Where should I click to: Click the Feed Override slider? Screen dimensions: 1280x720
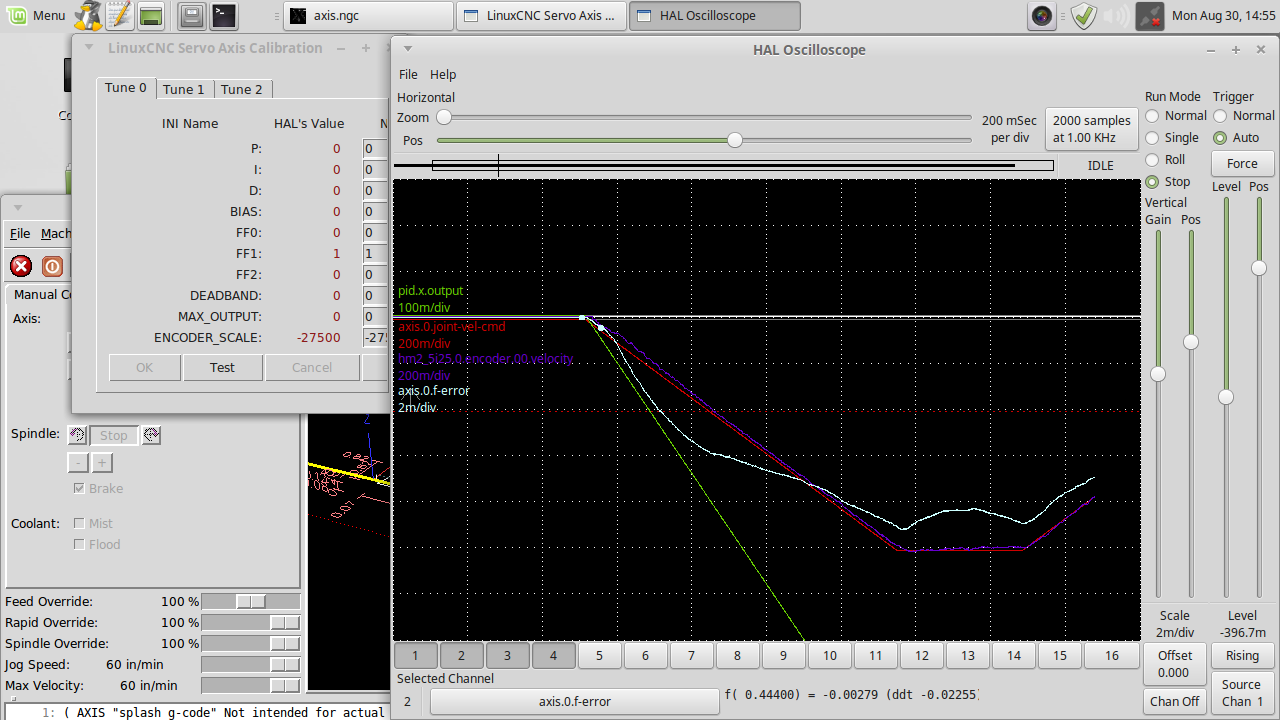tap(250, 601)
